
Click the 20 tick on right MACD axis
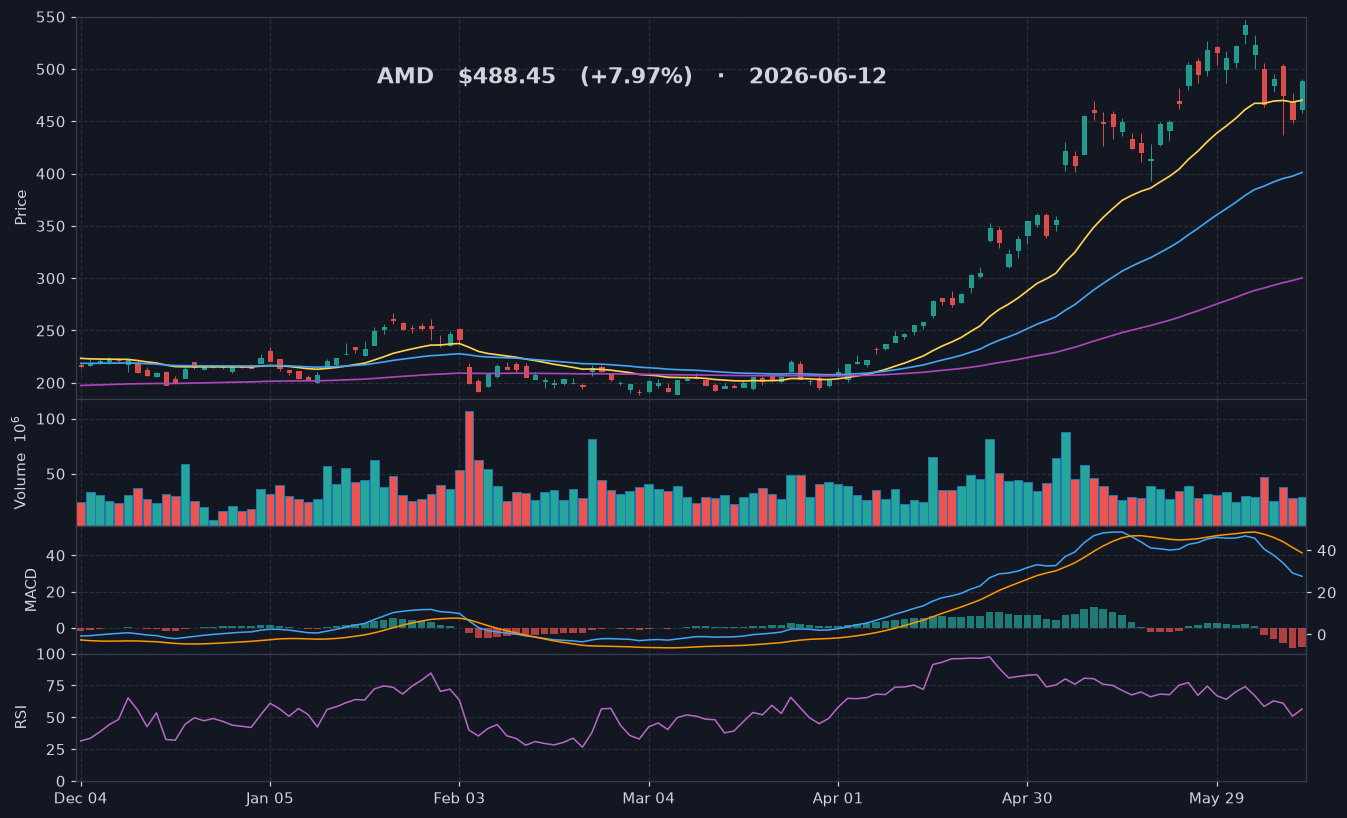coord(1326,593)
